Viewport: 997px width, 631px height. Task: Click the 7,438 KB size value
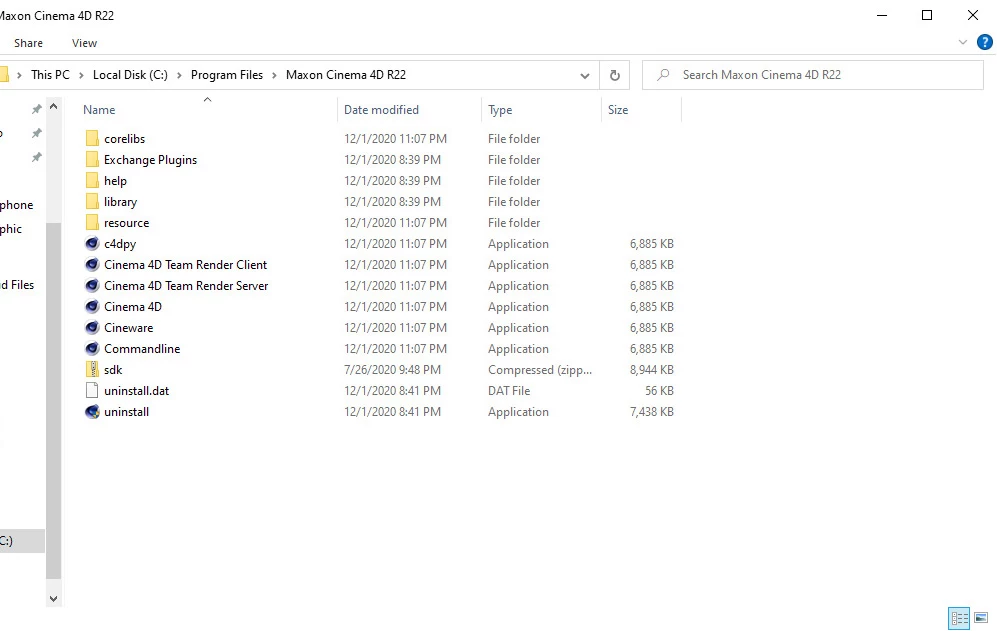coord(652,412)
